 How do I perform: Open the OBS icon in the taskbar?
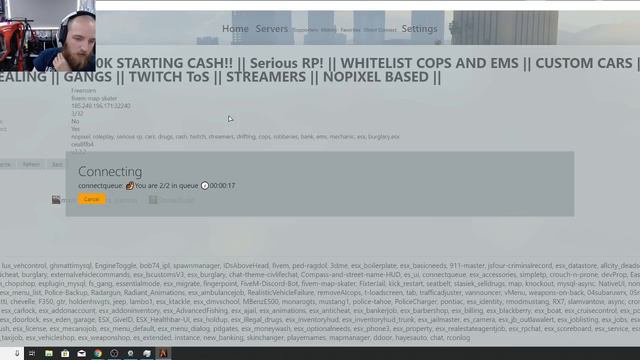pos(114,353)
